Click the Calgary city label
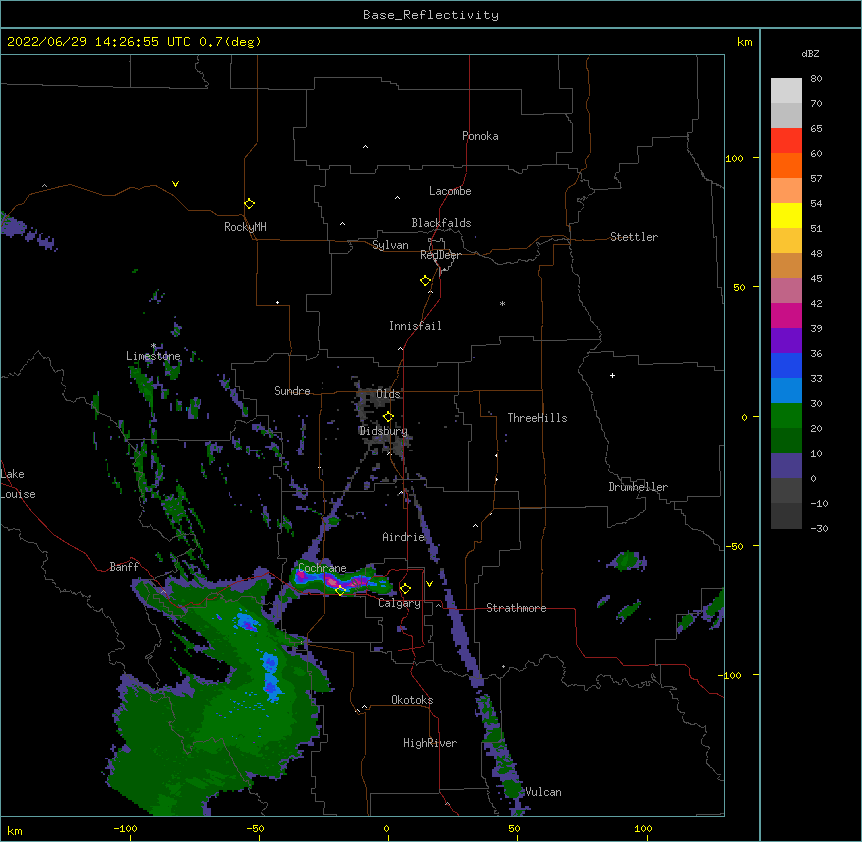The width and height of the screenshot is (862, 842). 399,603
